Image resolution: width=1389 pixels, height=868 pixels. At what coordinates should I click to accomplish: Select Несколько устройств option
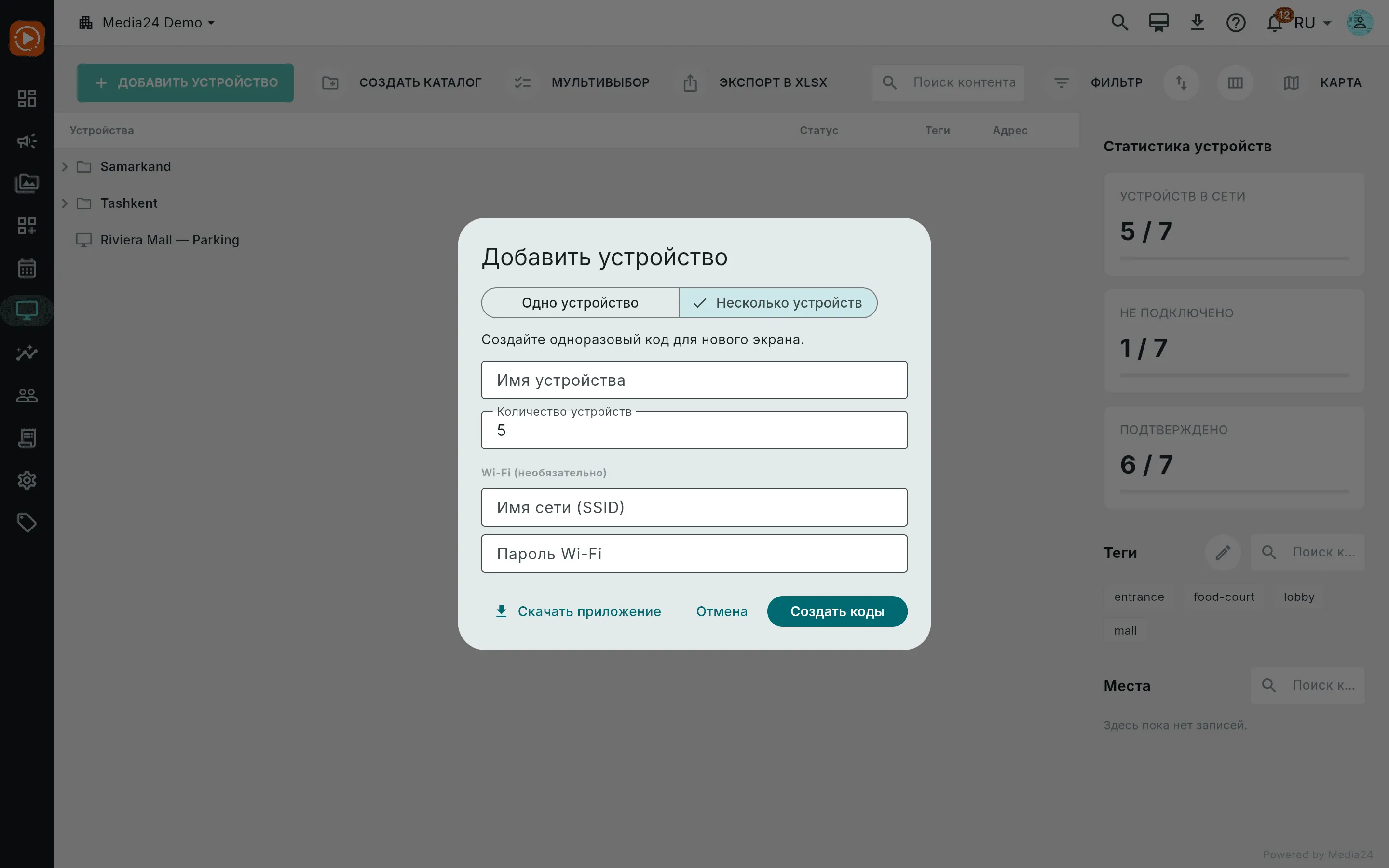pos(778,302)
